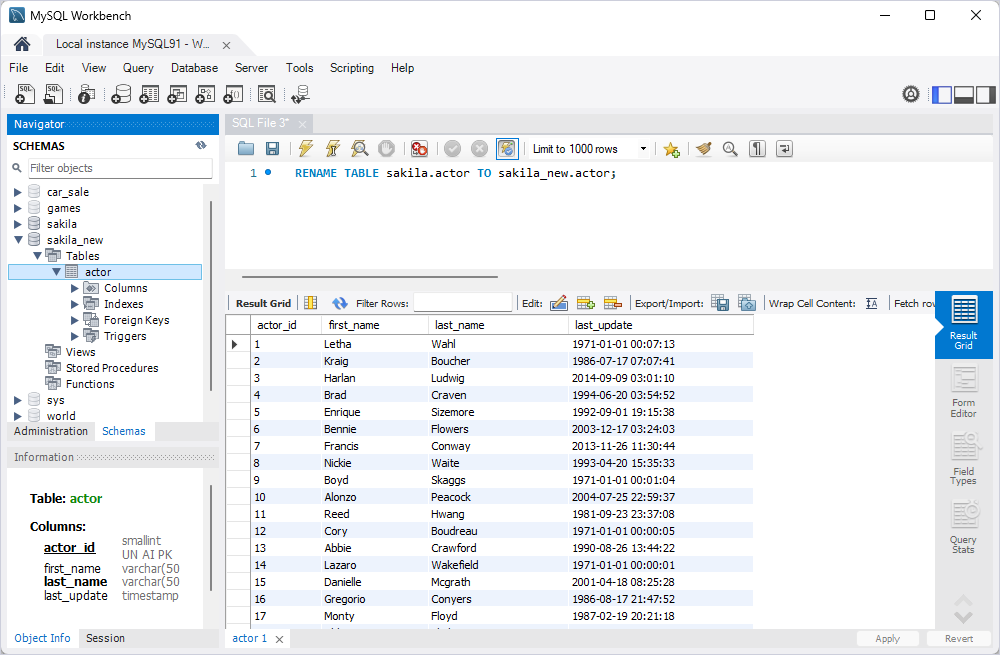1000x655 pixels.
Task: Click the Filter objects search field
Action: click(x=121, y=168)
